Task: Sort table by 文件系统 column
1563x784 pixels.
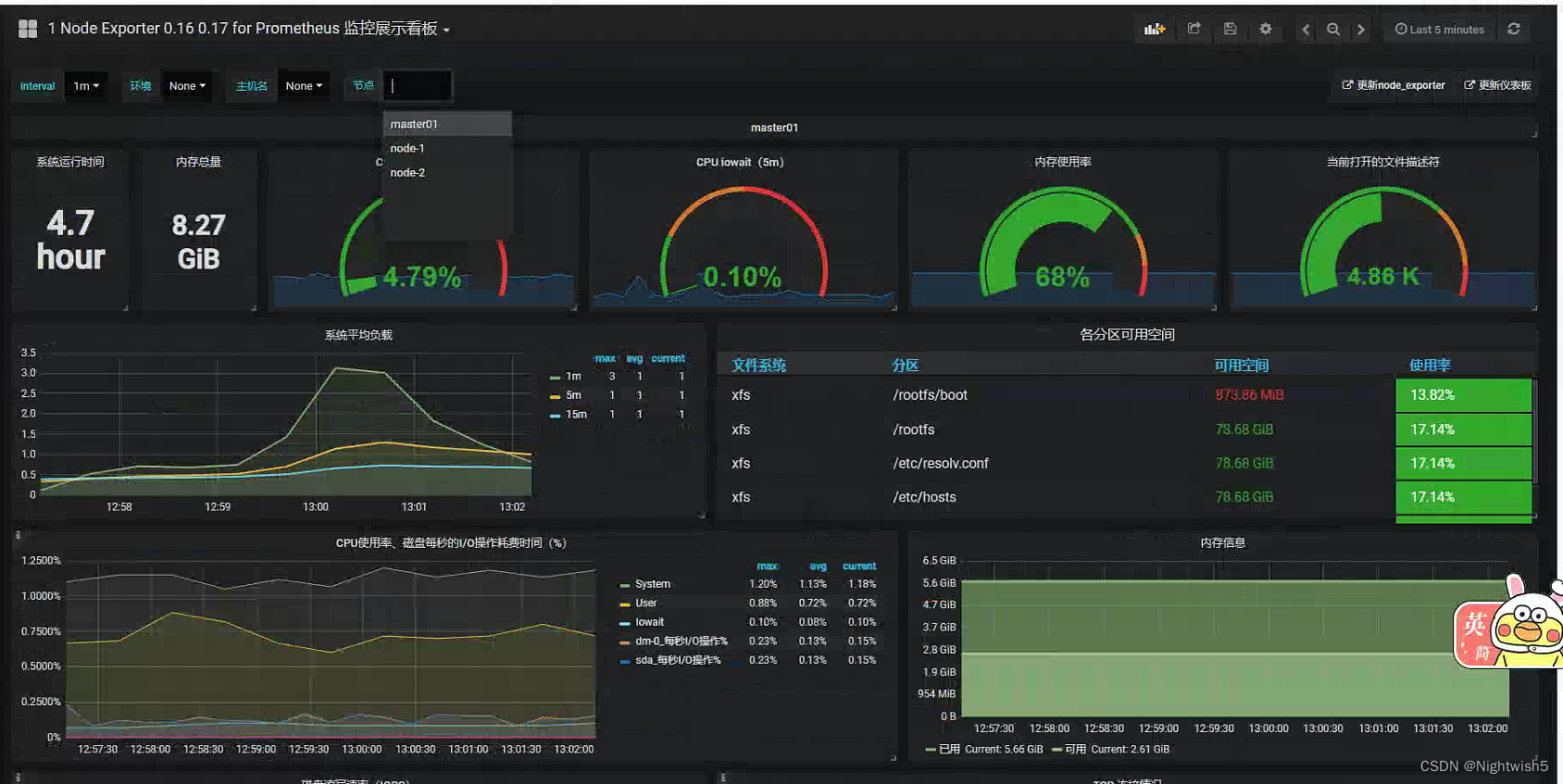Action: tap(758, 366)
